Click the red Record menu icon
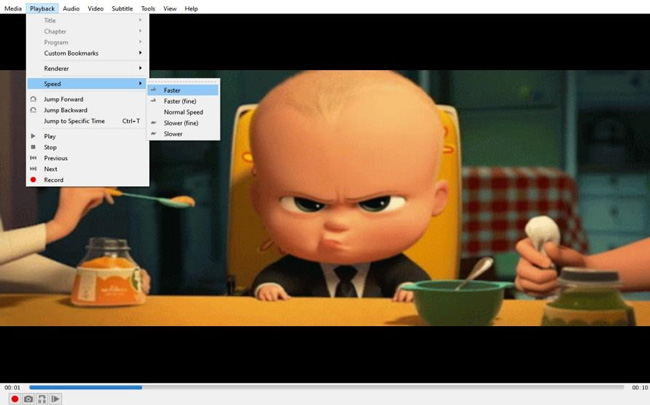Image resolution: width=650 pixels, height=405 pixels. pos(33,179)
